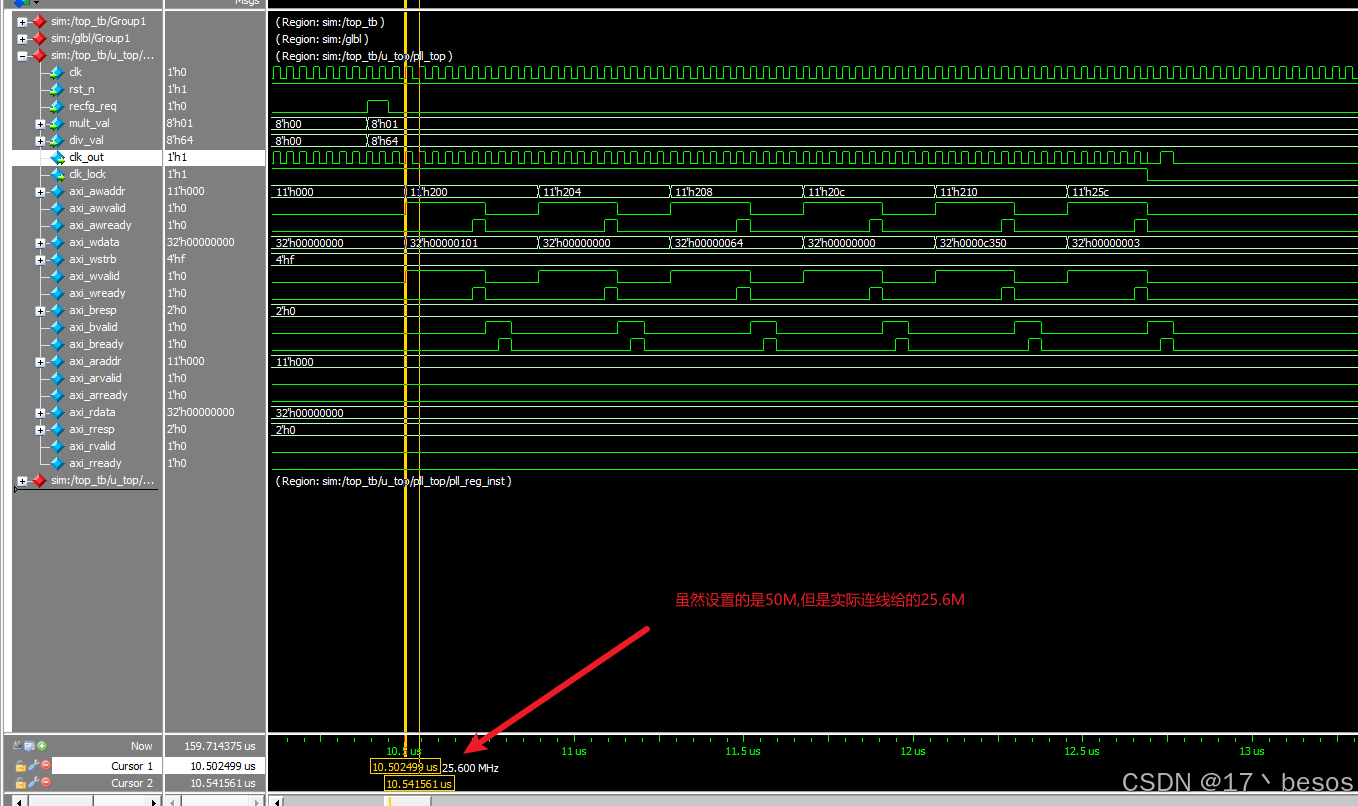This screenshot has width=1358, height=806.
Task: Expand the sim:/top_tb/Group1 tree node
Action: [x=22, y=21]
